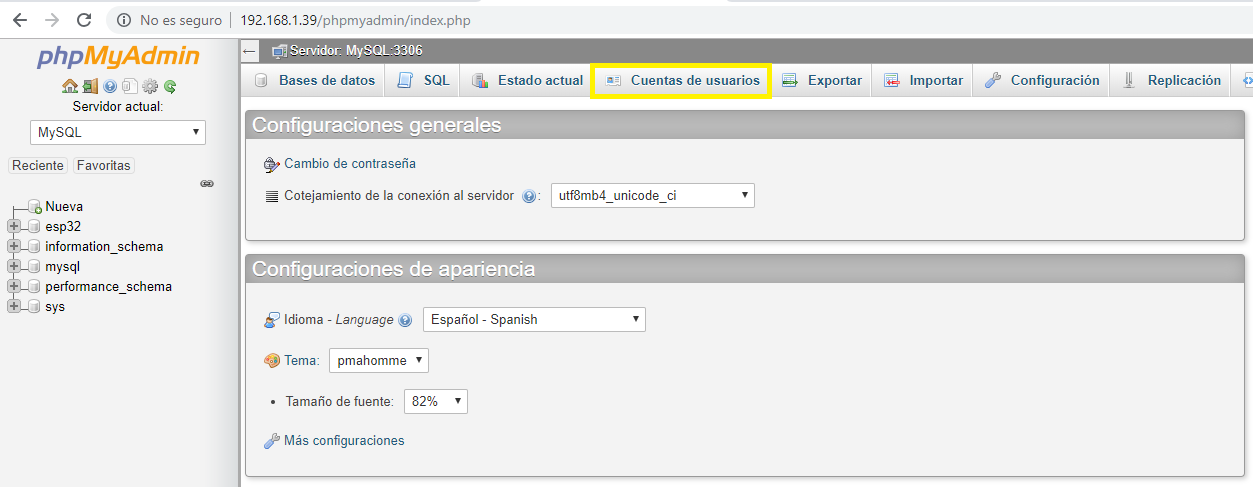1253x487 pixels.
Task: Open the Más configuraciones link
Action: pyautogui.click(x=344, y=440)
